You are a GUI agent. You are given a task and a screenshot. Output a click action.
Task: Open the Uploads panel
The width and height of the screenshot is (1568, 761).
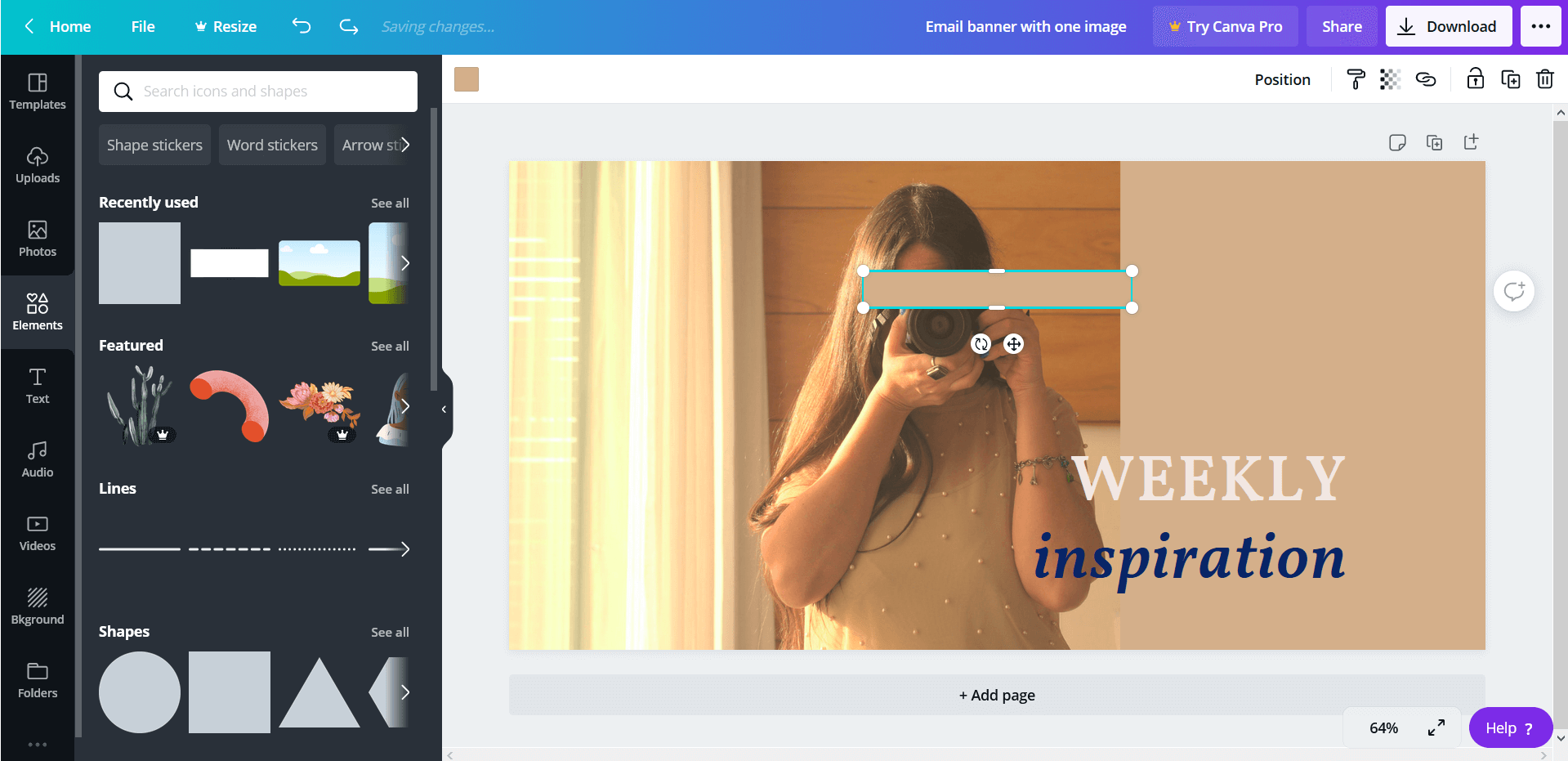38,164
